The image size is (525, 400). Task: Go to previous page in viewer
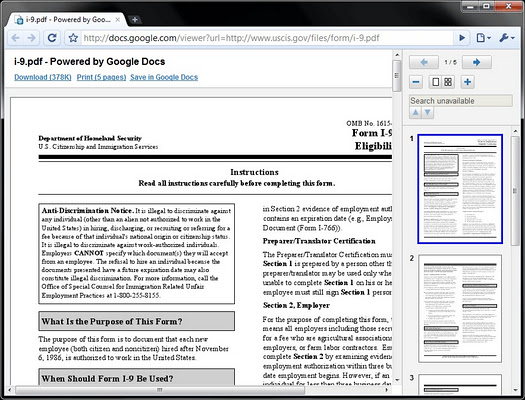(x=424, y=62)
